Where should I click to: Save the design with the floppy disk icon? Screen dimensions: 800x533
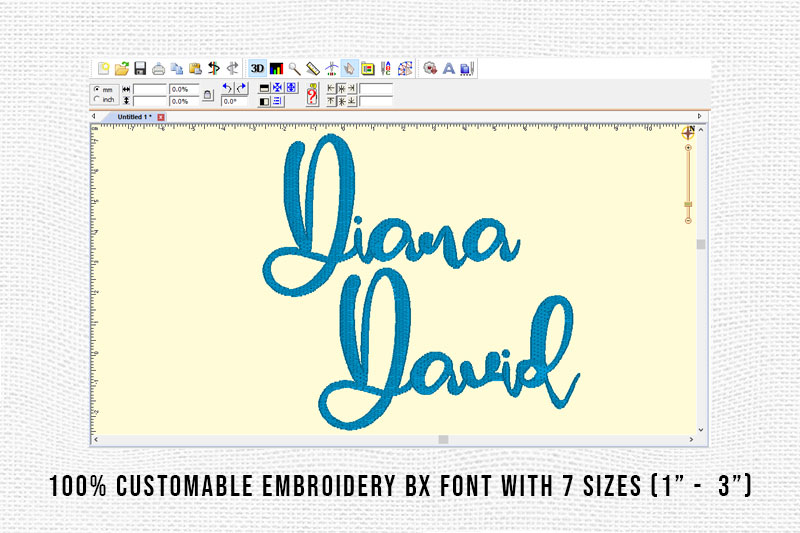click(x=140, y=68)
